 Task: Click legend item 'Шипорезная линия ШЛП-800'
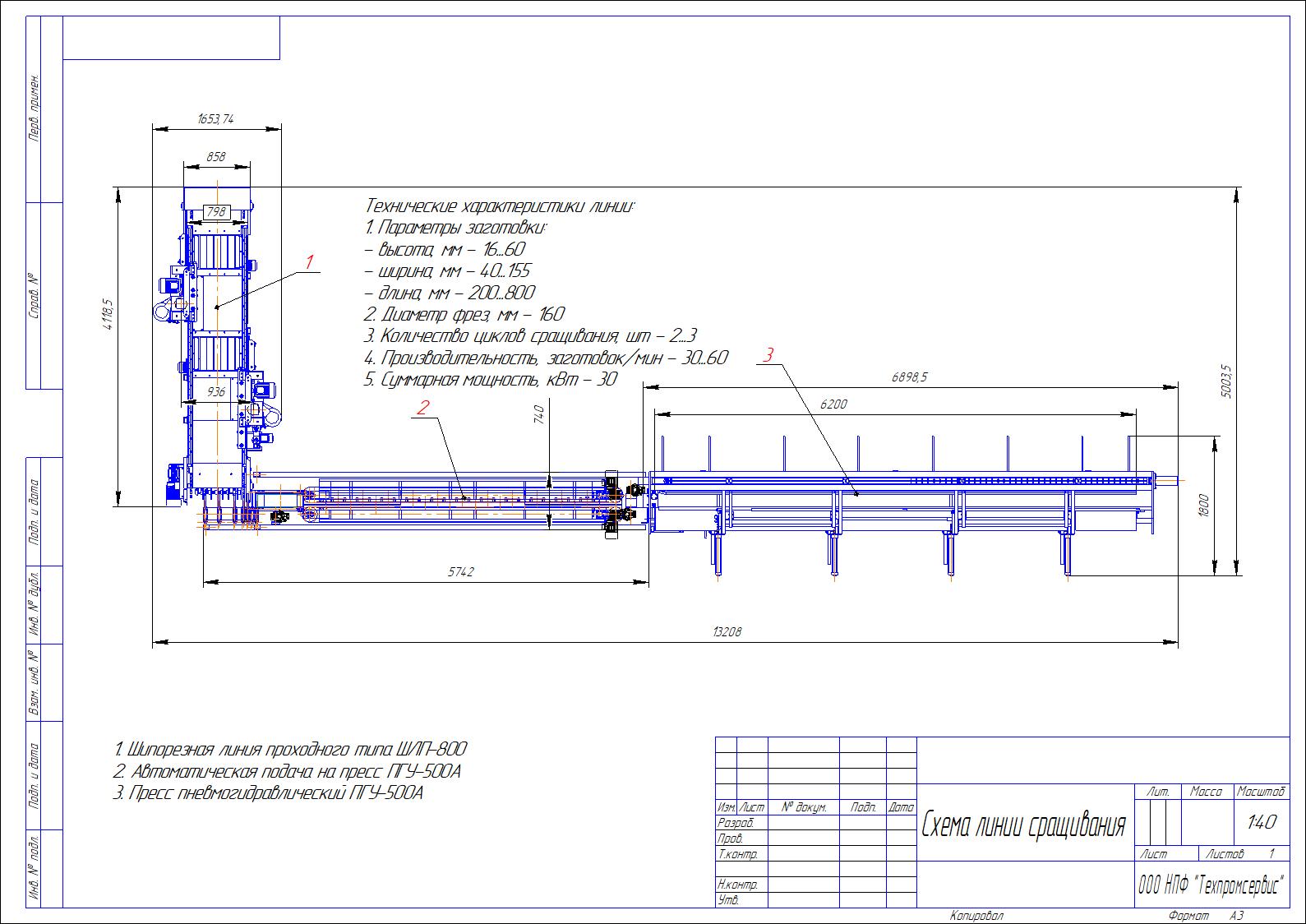pyautogui.click(x=291, y=750)
